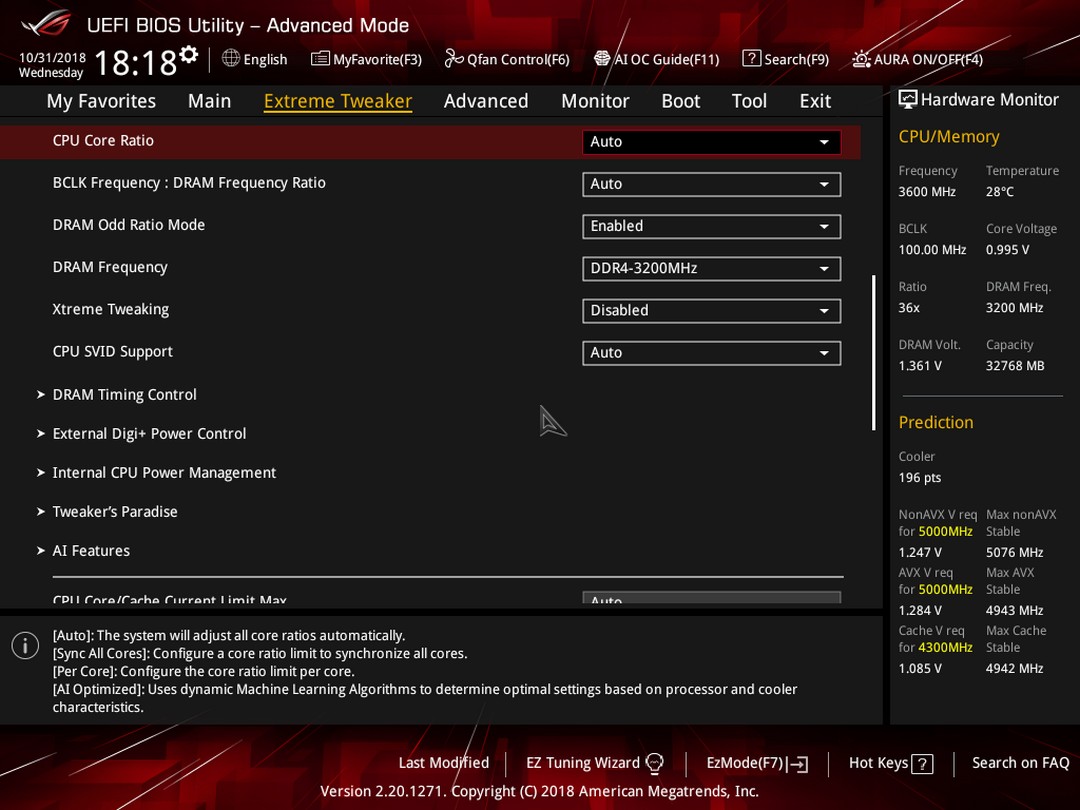The height and width of the screenshot is (810, 1080).
Task: Open the CPU Core Ratio dropdown
Action: pos(711,142)
